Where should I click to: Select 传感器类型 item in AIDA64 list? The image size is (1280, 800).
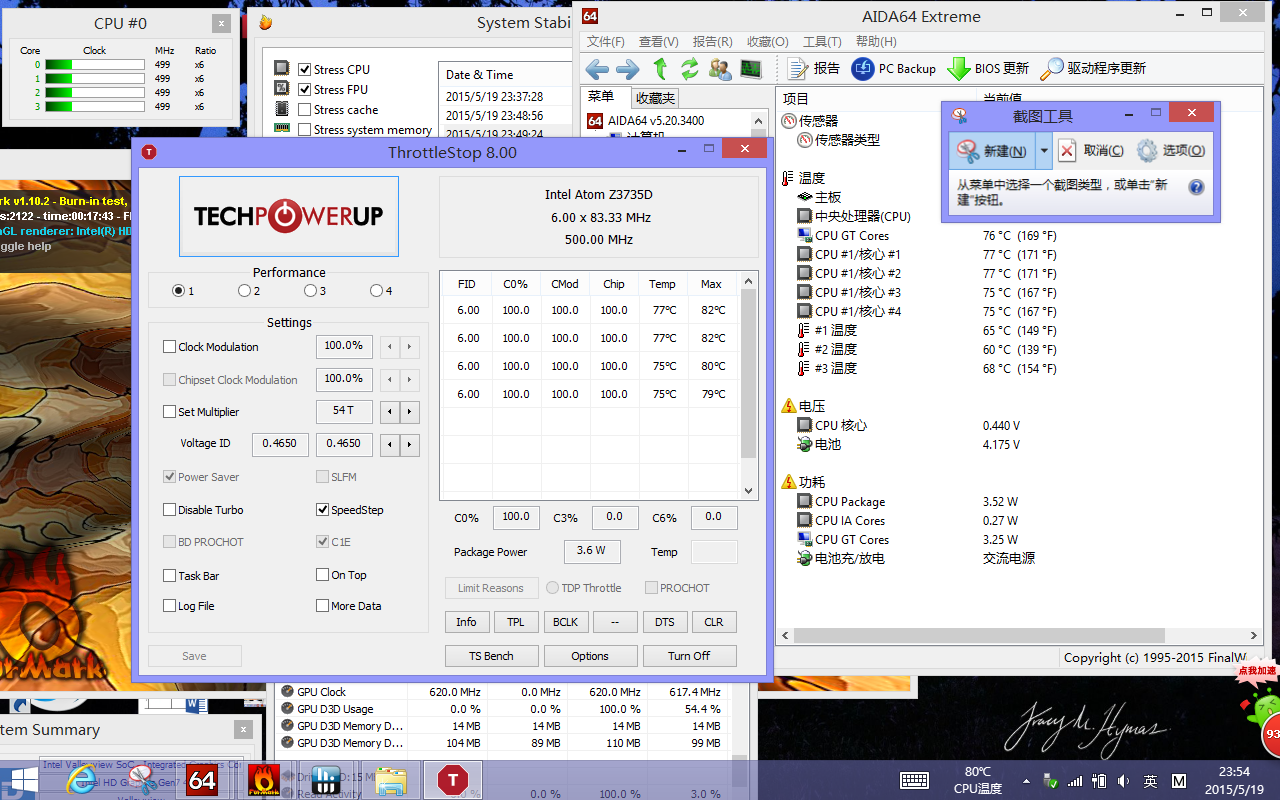pos(838,140)
